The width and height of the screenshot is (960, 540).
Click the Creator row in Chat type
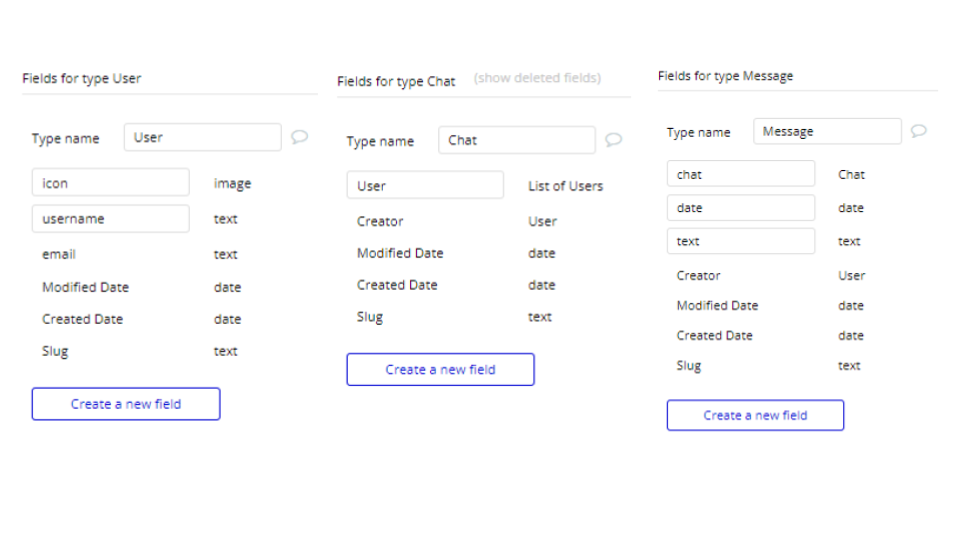pyautogui.click(x=457, y=222)
